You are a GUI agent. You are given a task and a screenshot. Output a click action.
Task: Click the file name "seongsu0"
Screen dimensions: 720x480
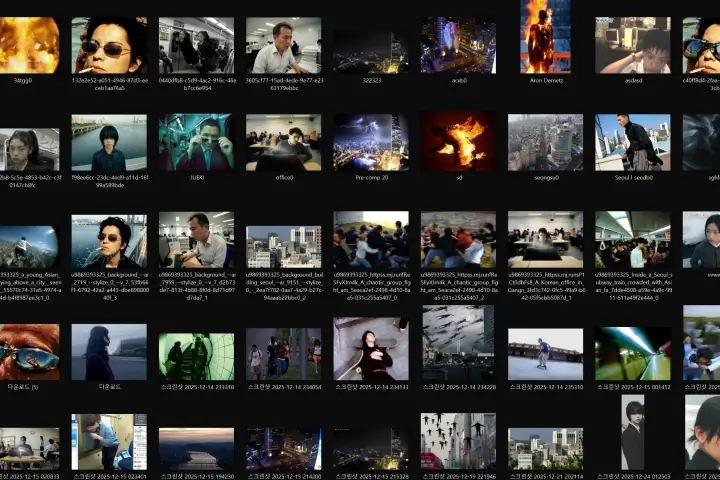pos(546,177)
